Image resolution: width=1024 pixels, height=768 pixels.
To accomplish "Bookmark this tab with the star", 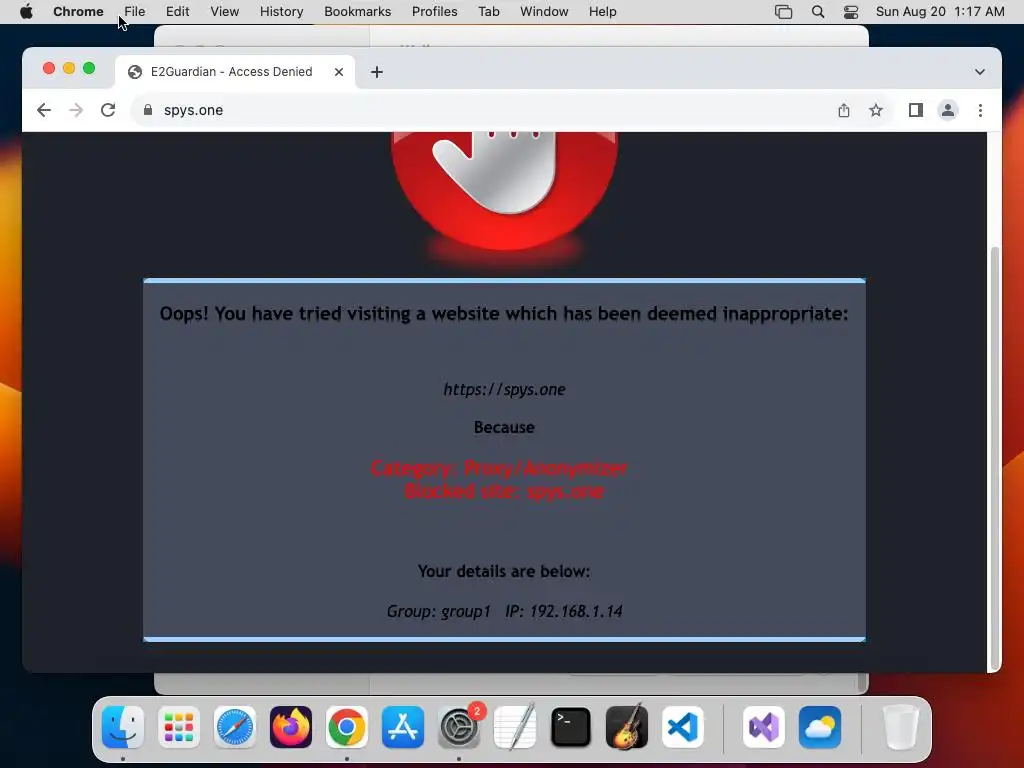I will [x=876, y=110].
